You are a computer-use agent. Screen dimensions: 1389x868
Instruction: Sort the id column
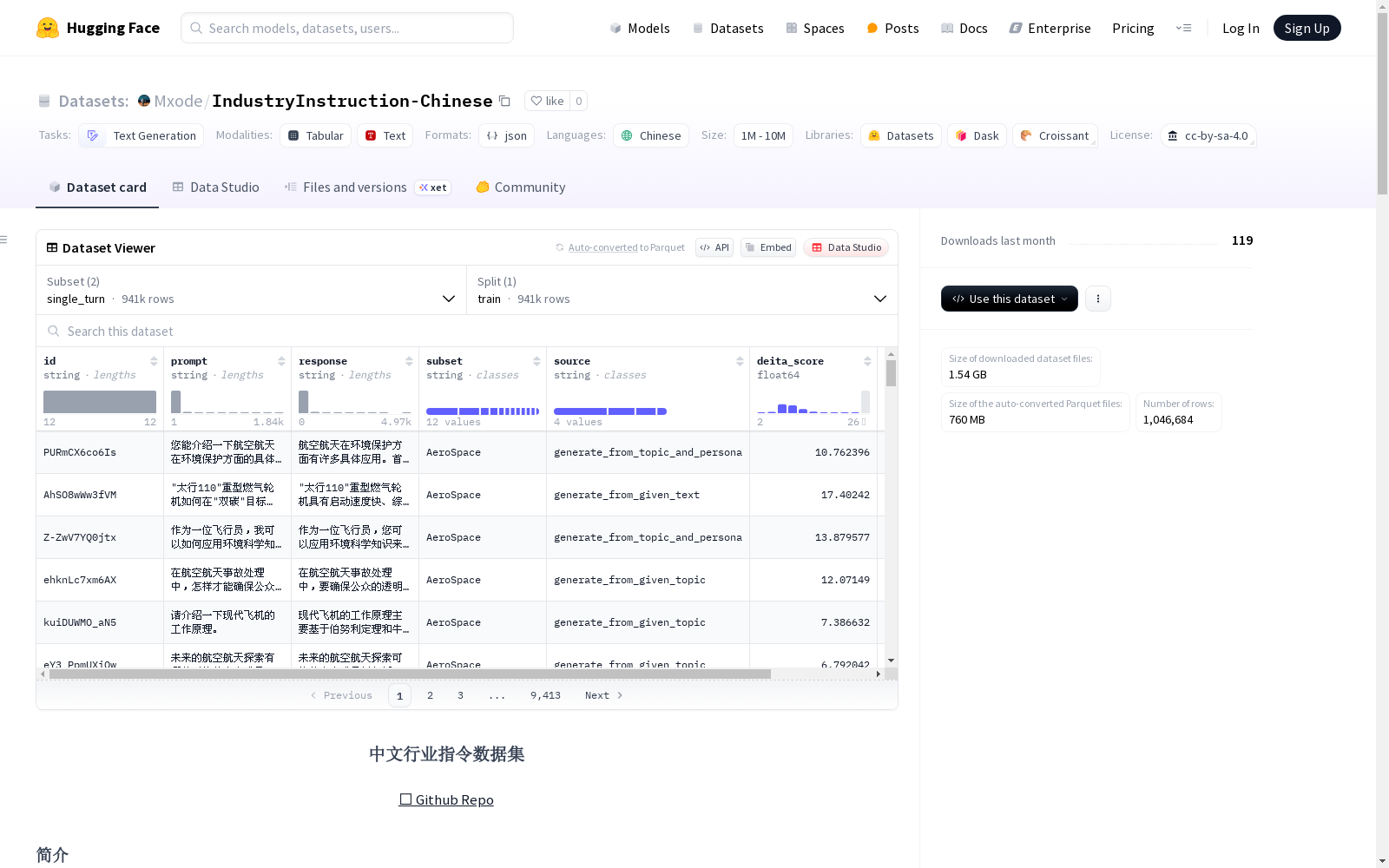154,361
